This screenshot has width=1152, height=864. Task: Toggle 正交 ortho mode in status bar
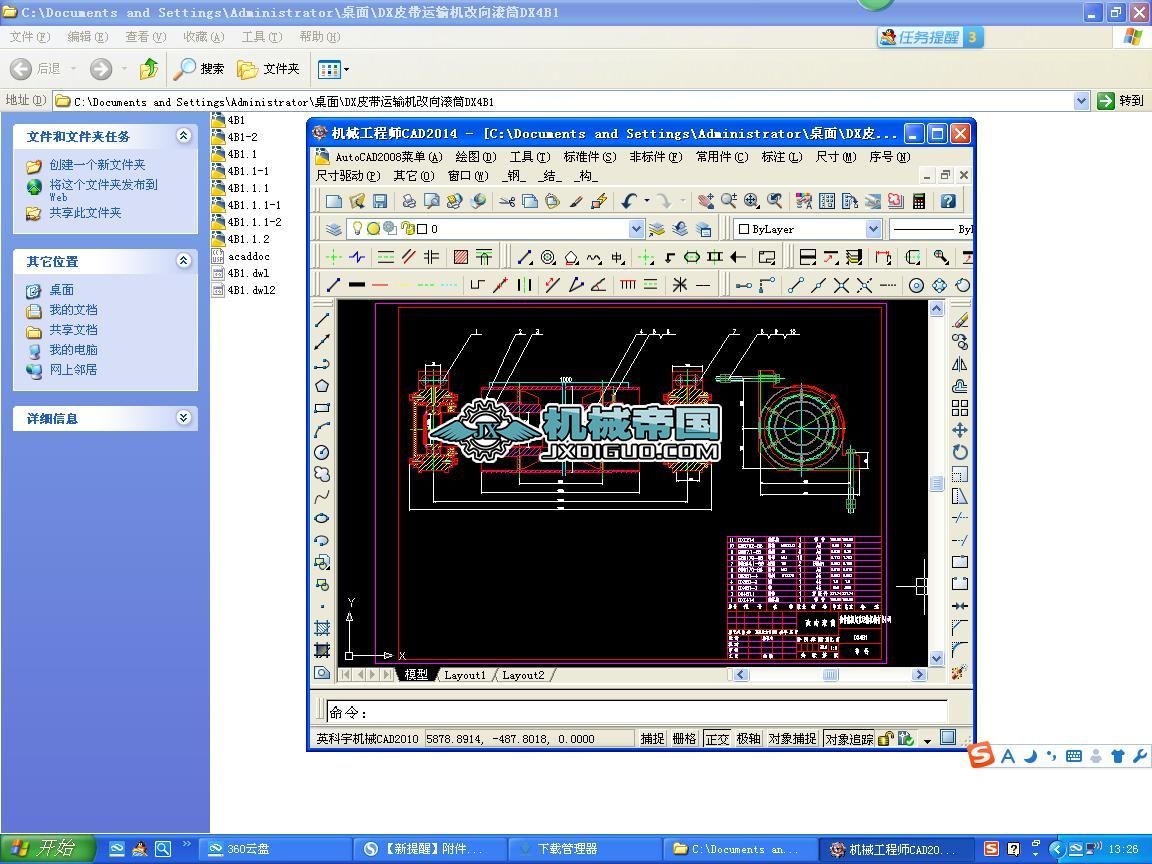(717, 739)
